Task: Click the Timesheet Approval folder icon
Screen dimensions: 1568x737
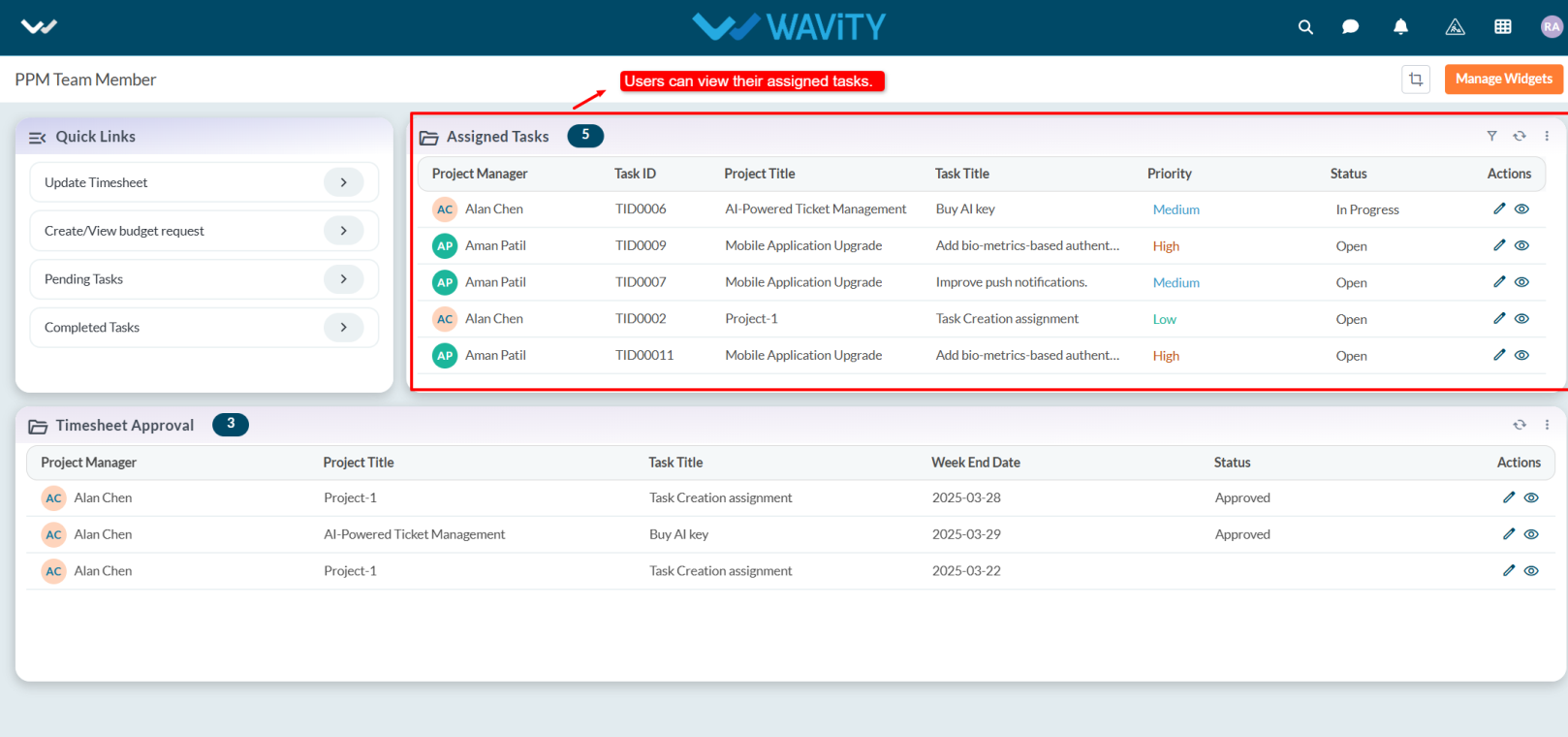Action: tap(38, 427)
